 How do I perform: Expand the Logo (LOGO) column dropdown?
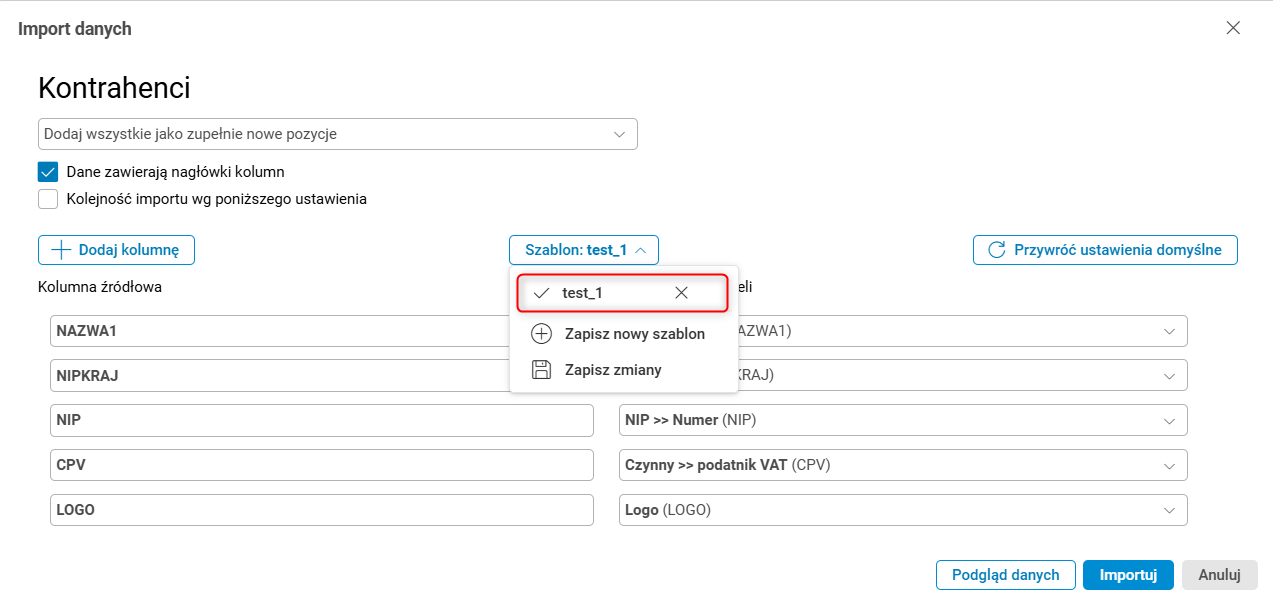tap(1169, 510)
